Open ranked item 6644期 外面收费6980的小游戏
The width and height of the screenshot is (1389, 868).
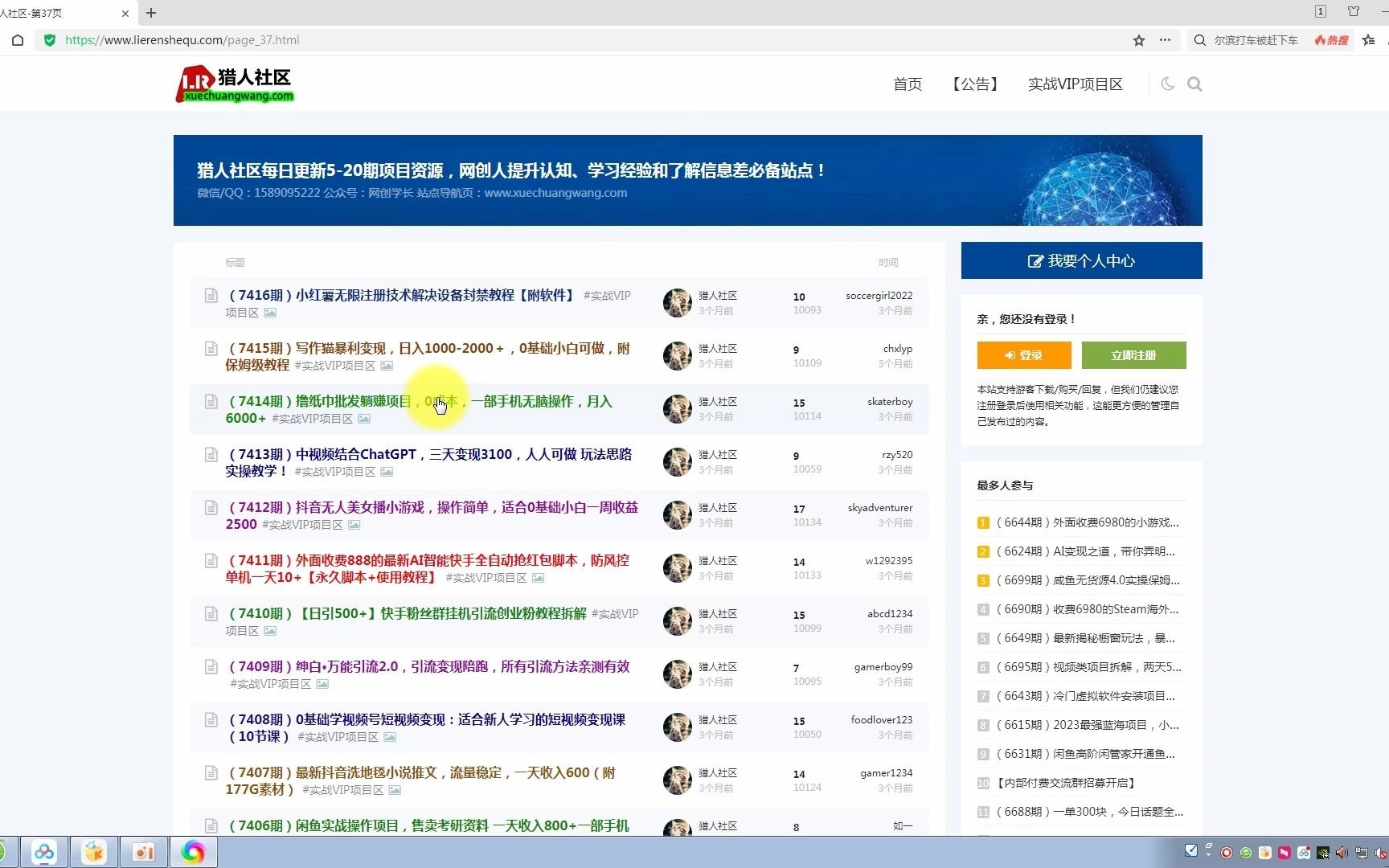click(1087, 522)
